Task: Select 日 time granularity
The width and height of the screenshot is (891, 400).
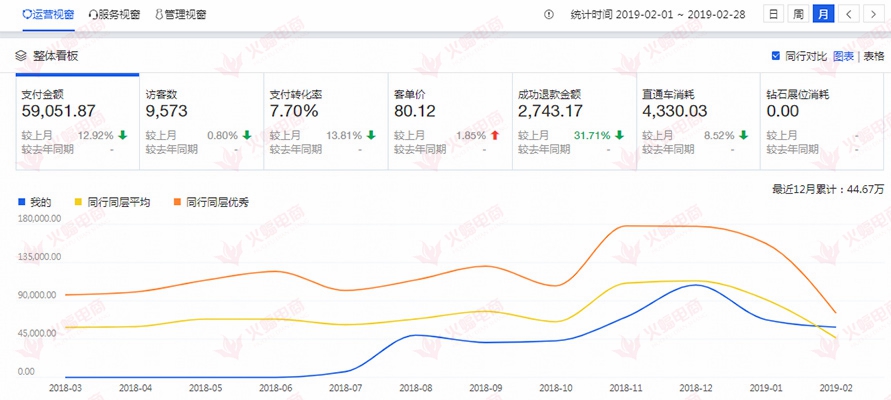Action: [773, 14]
